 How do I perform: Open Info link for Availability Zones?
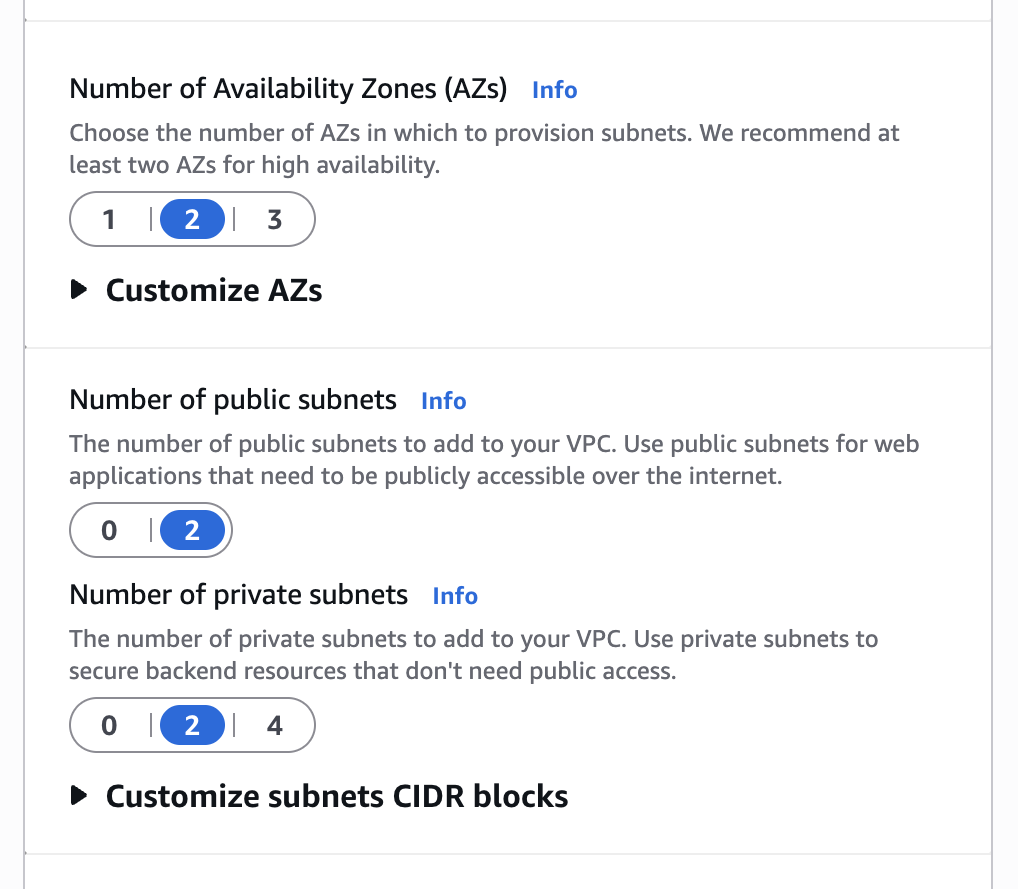pos(554,90)
